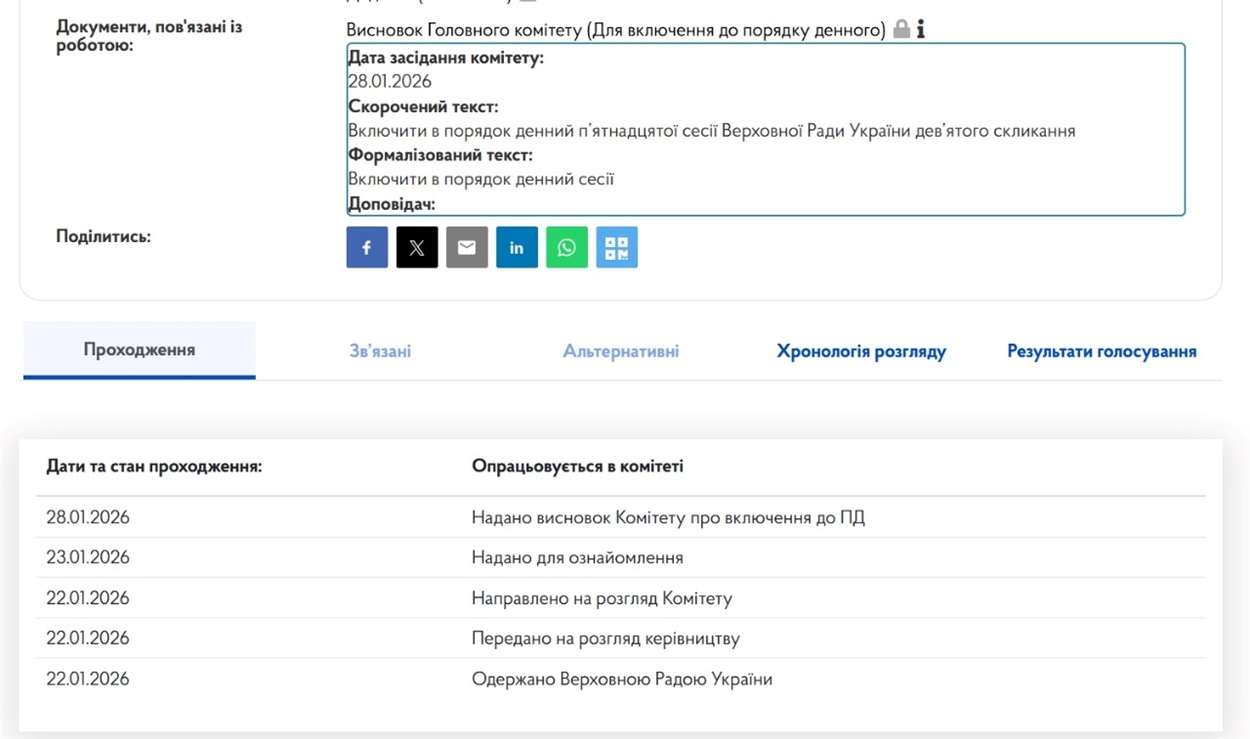This screenshot has height=739, width=1250.
Task: Click the Передано на розгляд керівництву entry
Action: pos(605,638)
